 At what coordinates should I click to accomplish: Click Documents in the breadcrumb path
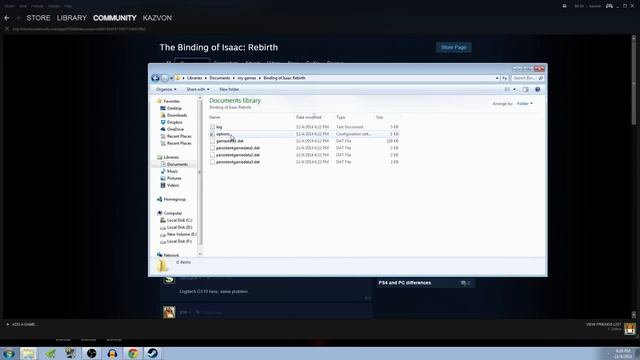coord(220,78)
